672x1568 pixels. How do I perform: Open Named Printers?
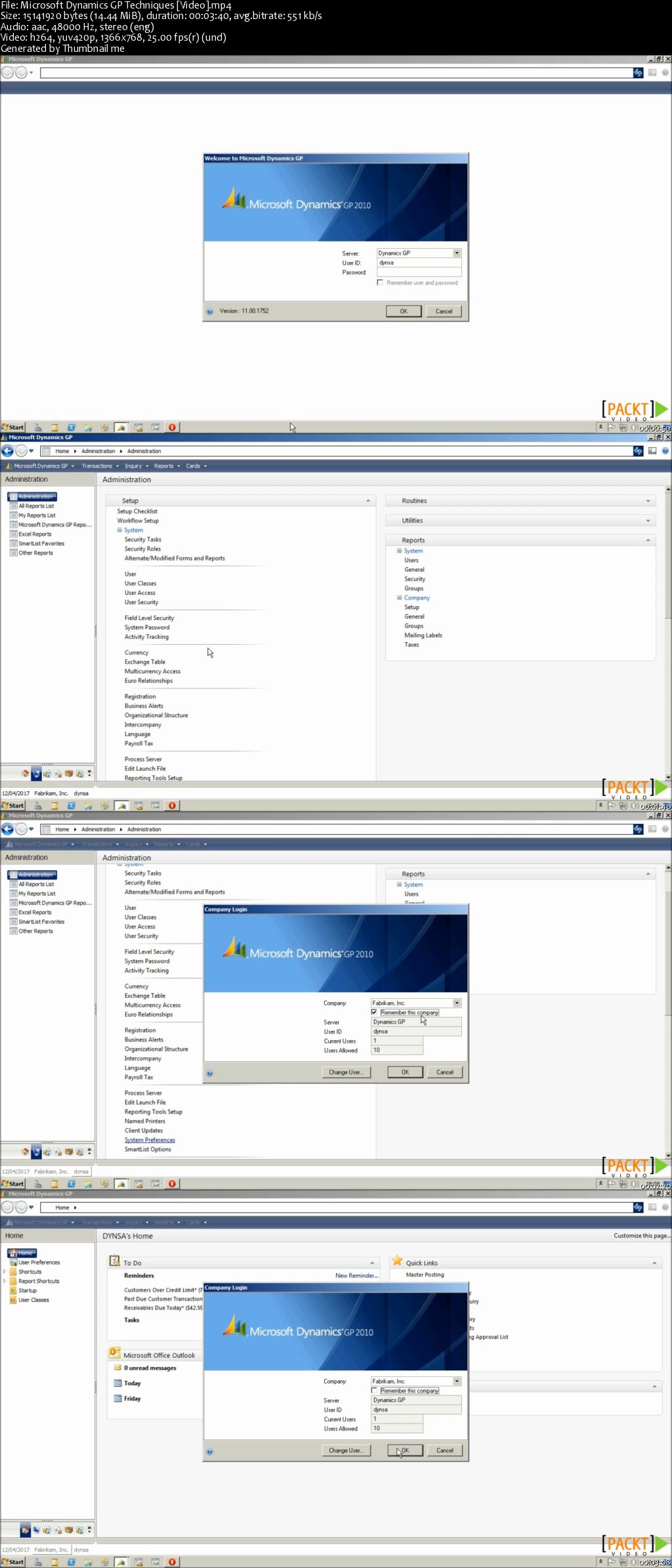point(145,1121)
